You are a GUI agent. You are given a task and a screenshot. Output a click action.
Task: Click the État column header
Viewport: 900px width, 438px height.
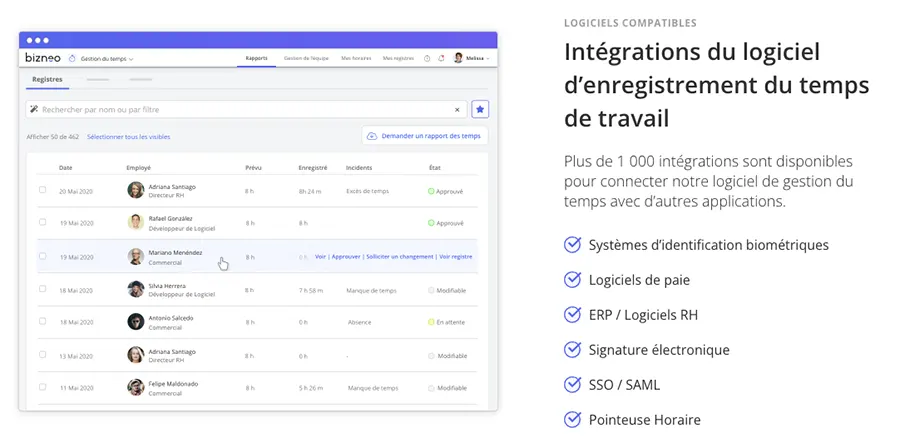click(435, 168)
